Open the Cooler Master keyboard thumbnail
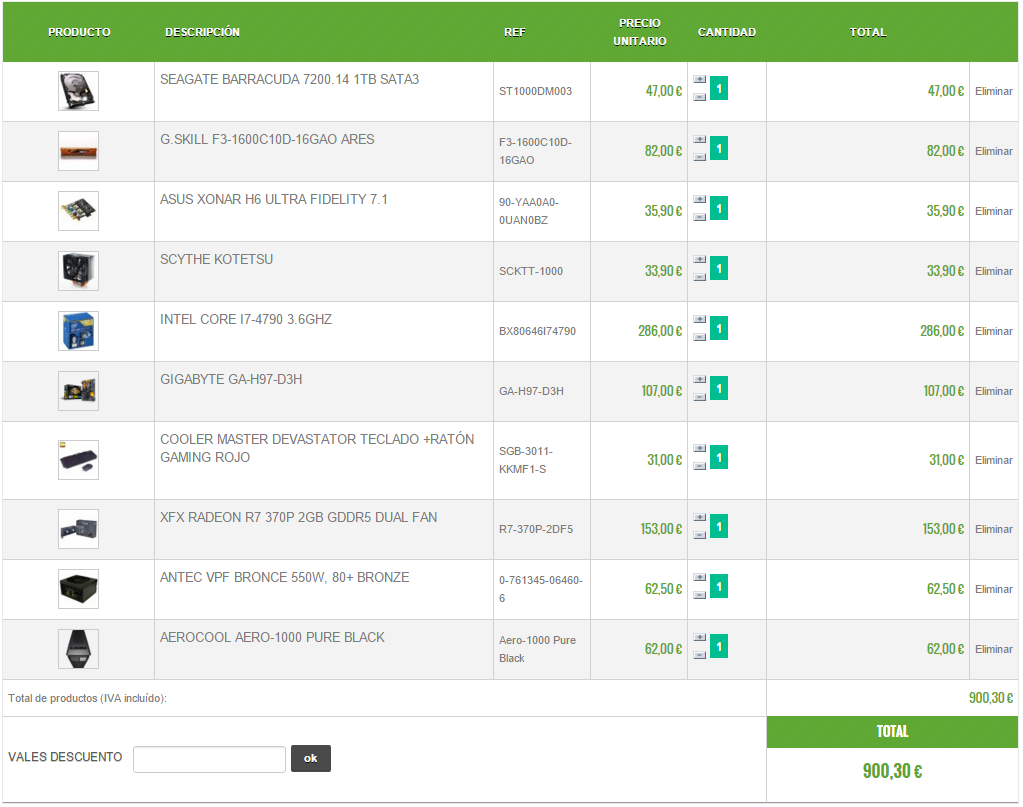 pos(78,460)
